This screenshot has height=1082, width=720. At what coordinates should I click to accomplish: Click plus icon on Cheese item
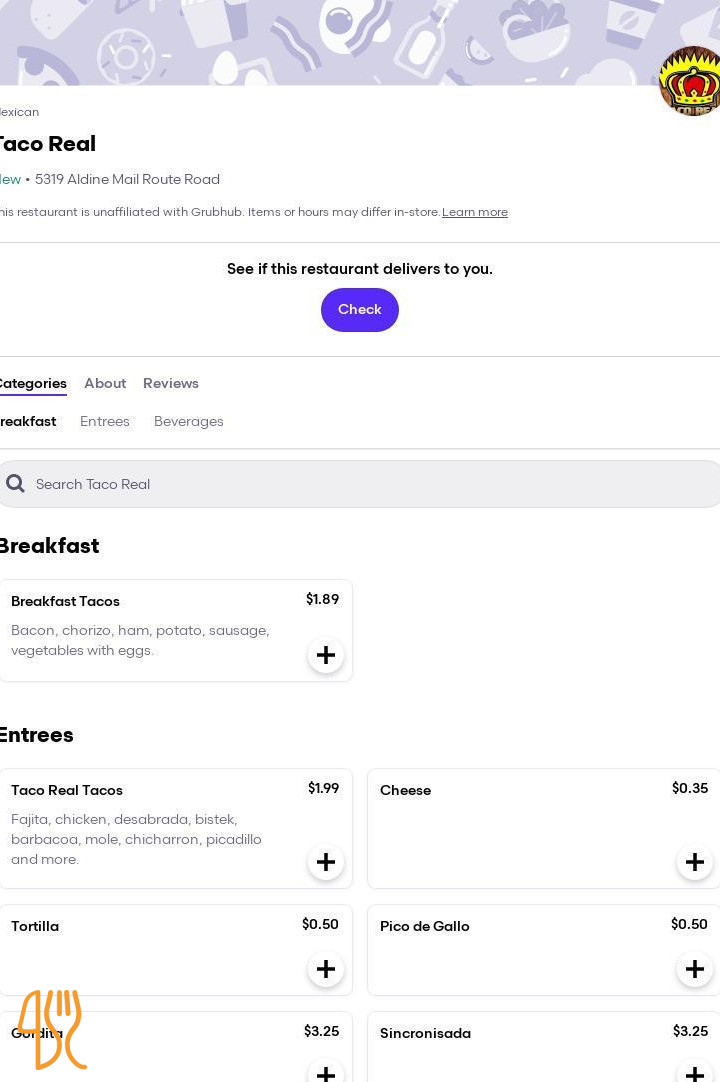click(x=694, y=862)
